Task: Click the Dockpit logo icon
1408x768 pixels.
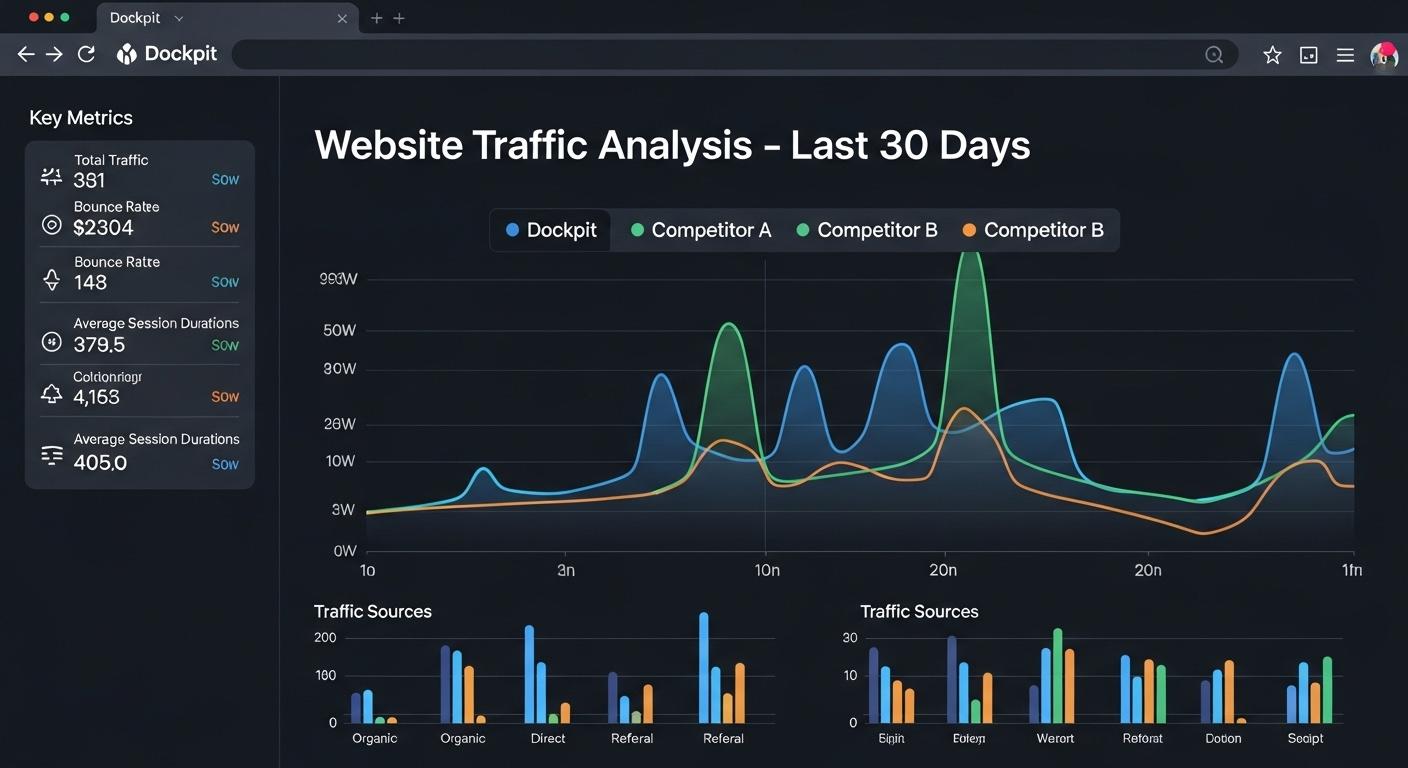Action: [x=127, y=54]
